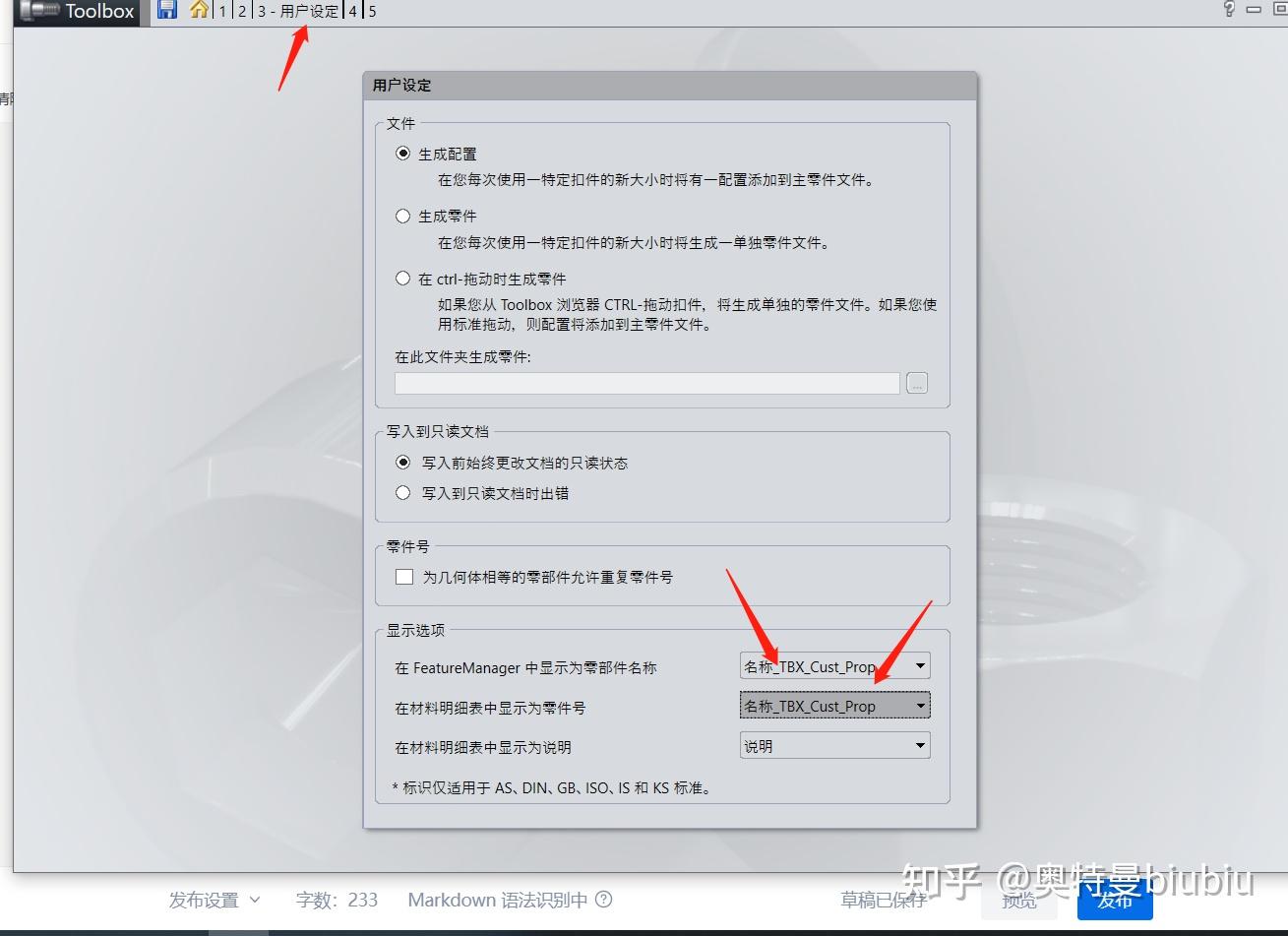The height and width of the screenshot is (936, 1288).
Task: Click the blue 发布 button
Action: [1115, 899]
